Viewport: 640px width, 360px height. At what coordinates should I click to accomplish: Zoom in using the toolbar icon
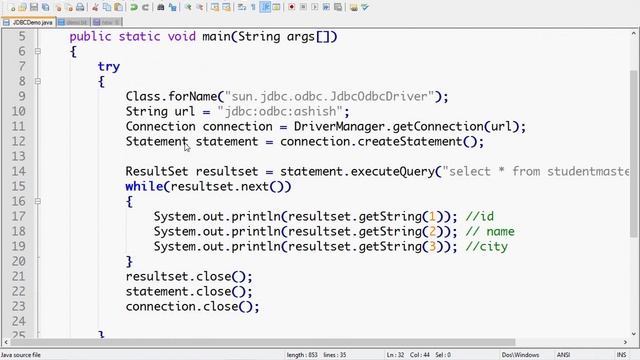(188, 7)
